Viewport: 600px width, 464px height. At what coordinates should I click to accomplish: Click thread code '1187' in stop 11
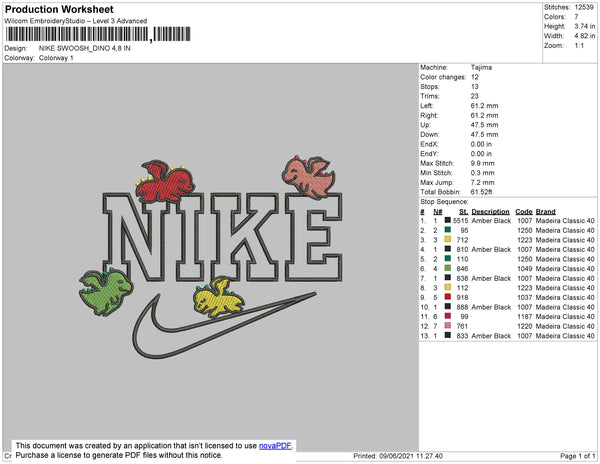[x=525, y=316]
